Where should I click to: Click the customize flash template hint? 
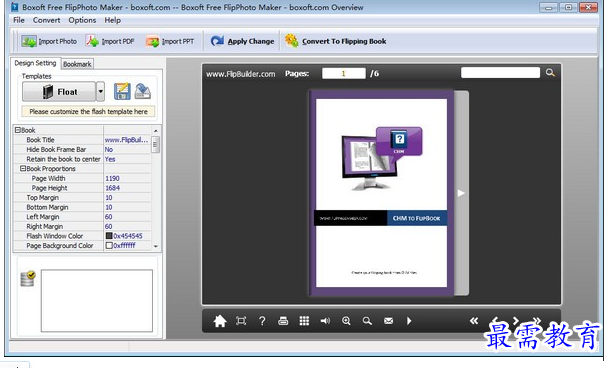88,112
